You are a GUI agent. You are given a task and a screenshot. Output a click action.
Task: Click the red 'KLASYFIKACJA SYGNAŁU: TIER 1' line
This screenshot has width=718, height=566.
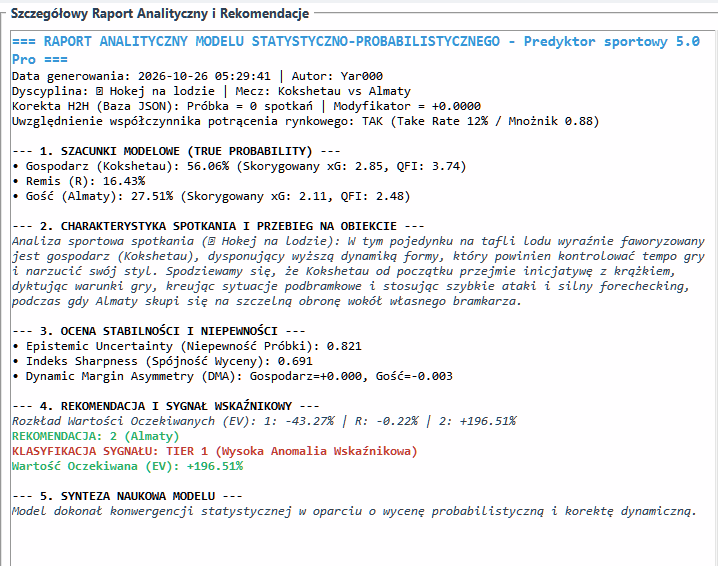215,452
